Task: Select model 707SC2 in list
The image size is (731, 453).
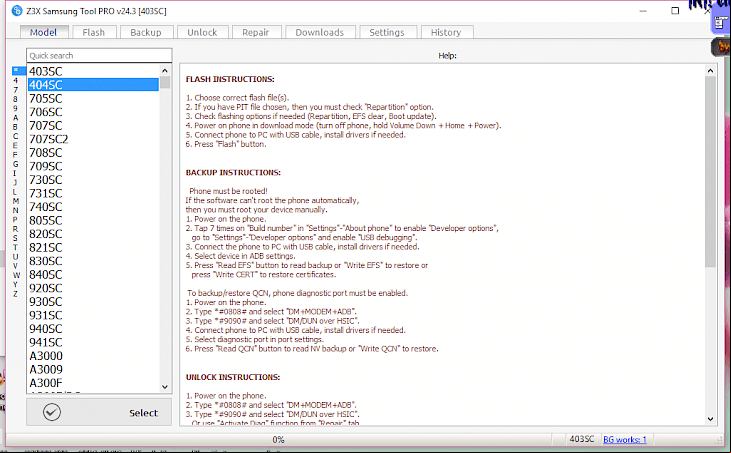Action: pyautogui.click(x=93, y=139)
